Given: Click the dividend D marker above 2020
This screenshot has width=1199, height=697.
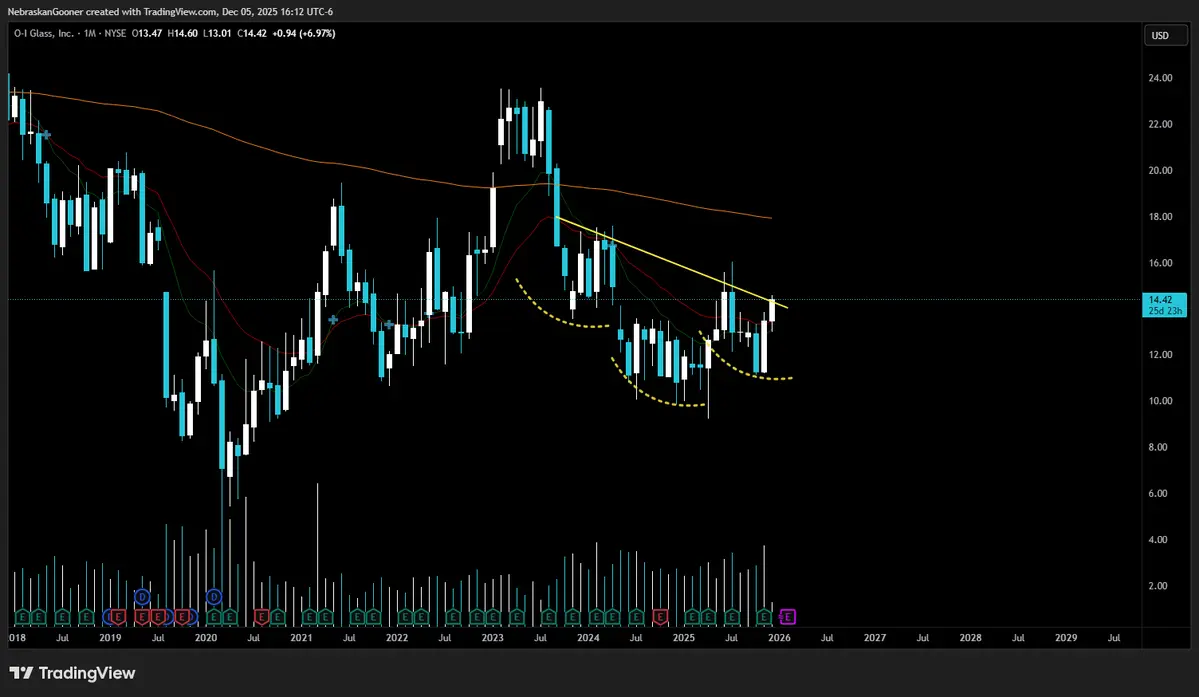Looking at the screenshot, I should pyautogui.click(x=214, y=596).
